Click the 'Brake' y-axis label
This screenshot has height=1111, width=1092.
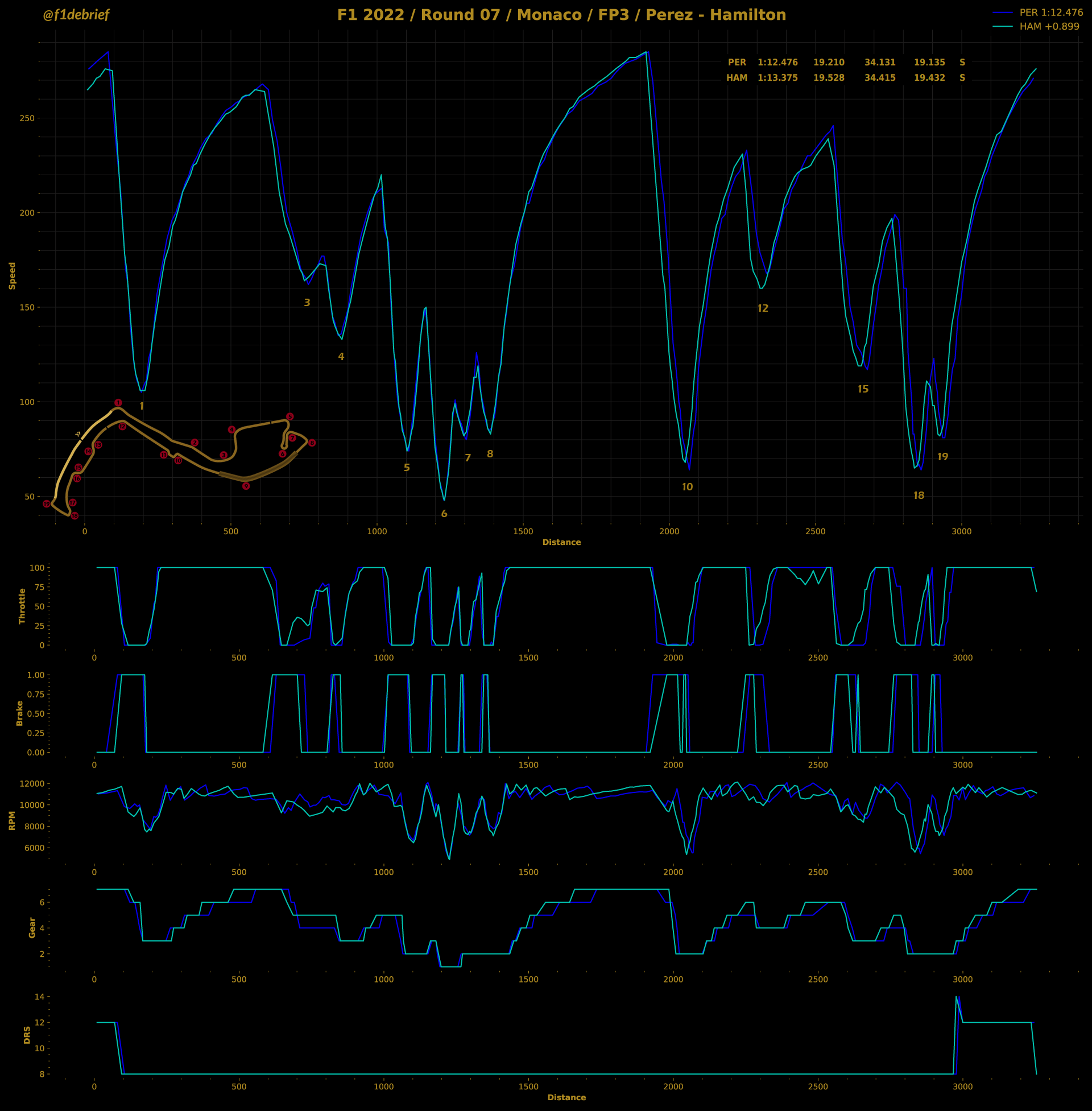tap(19, 713)
